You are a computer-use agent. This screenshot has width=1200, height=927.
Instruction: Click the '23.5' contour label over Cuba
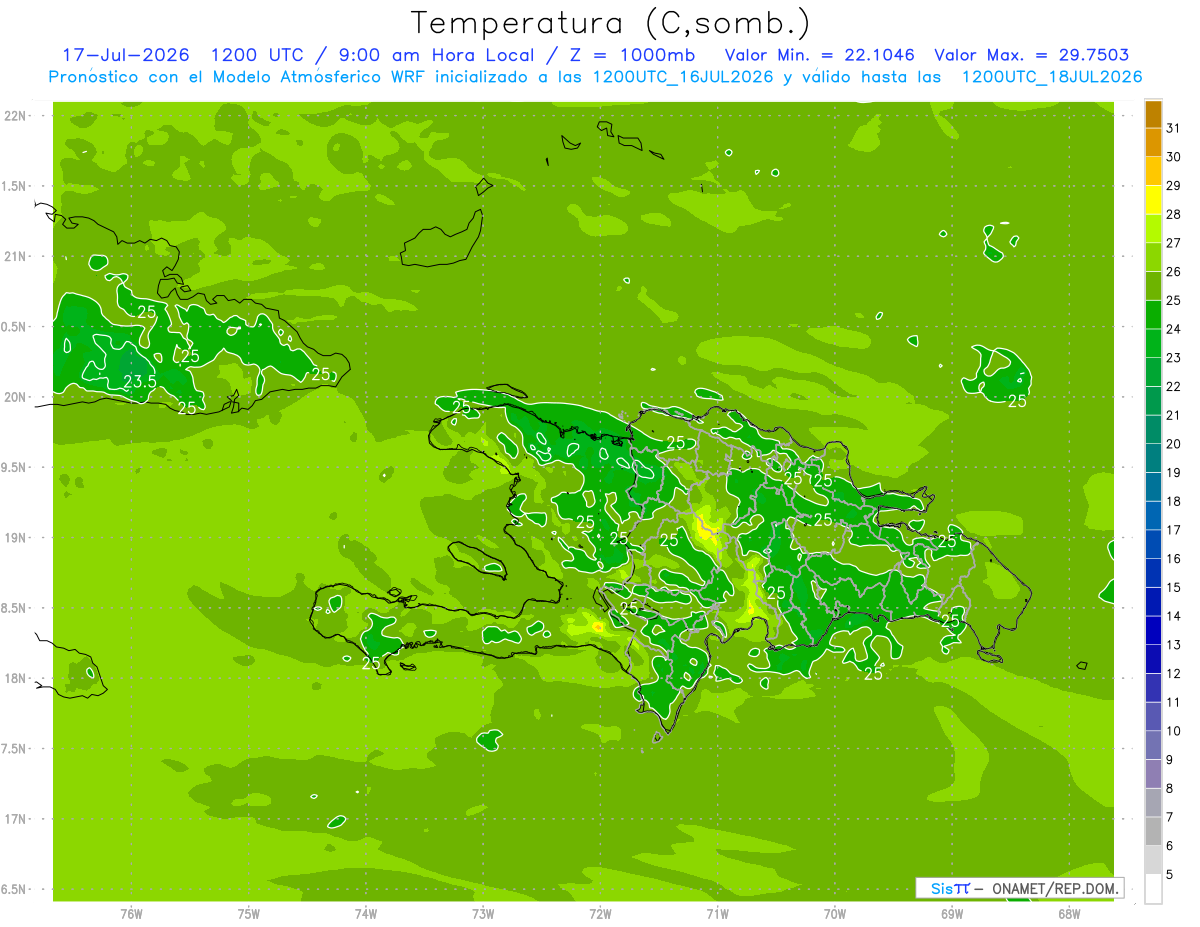tap(139, 381)
